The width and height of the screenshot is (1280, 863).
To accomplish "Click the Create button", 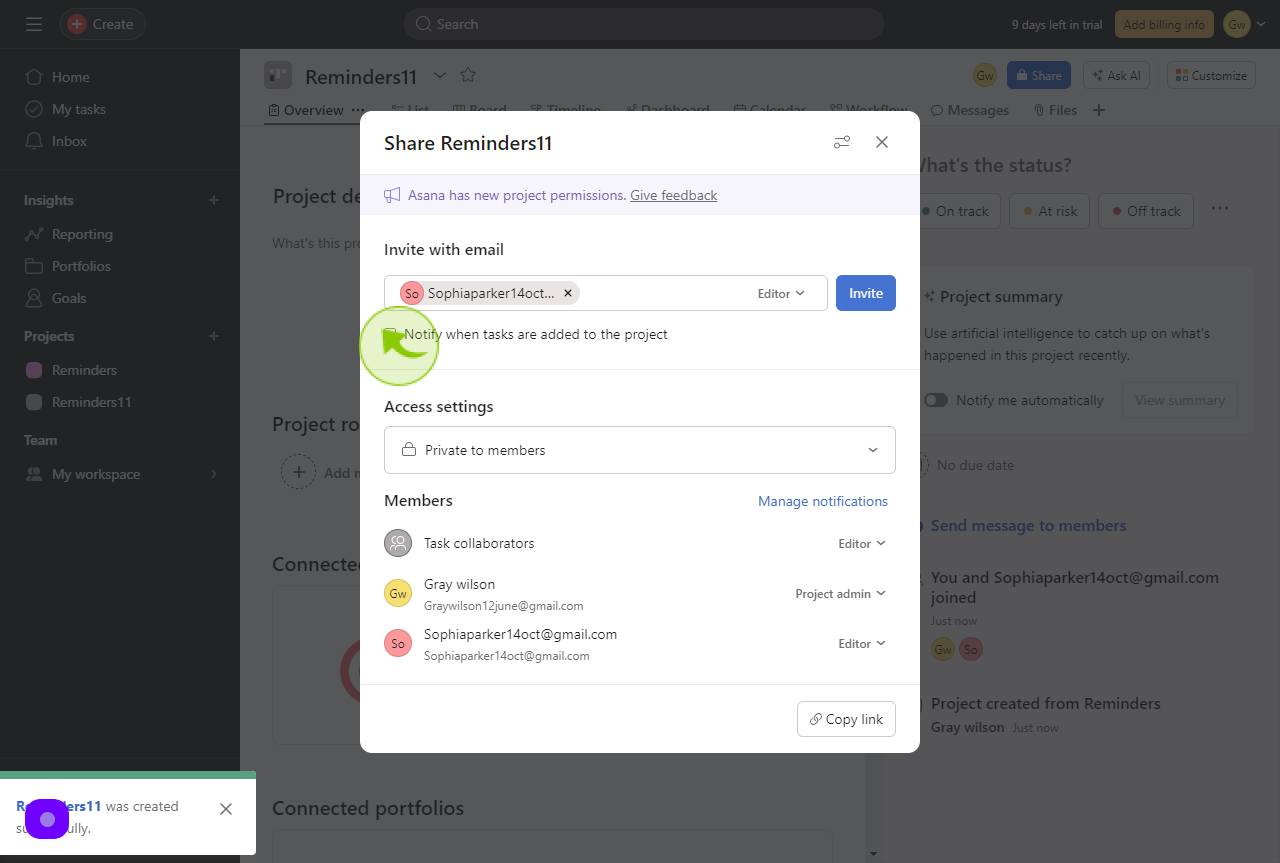I will pyautogui.click(x=102, y=24).
